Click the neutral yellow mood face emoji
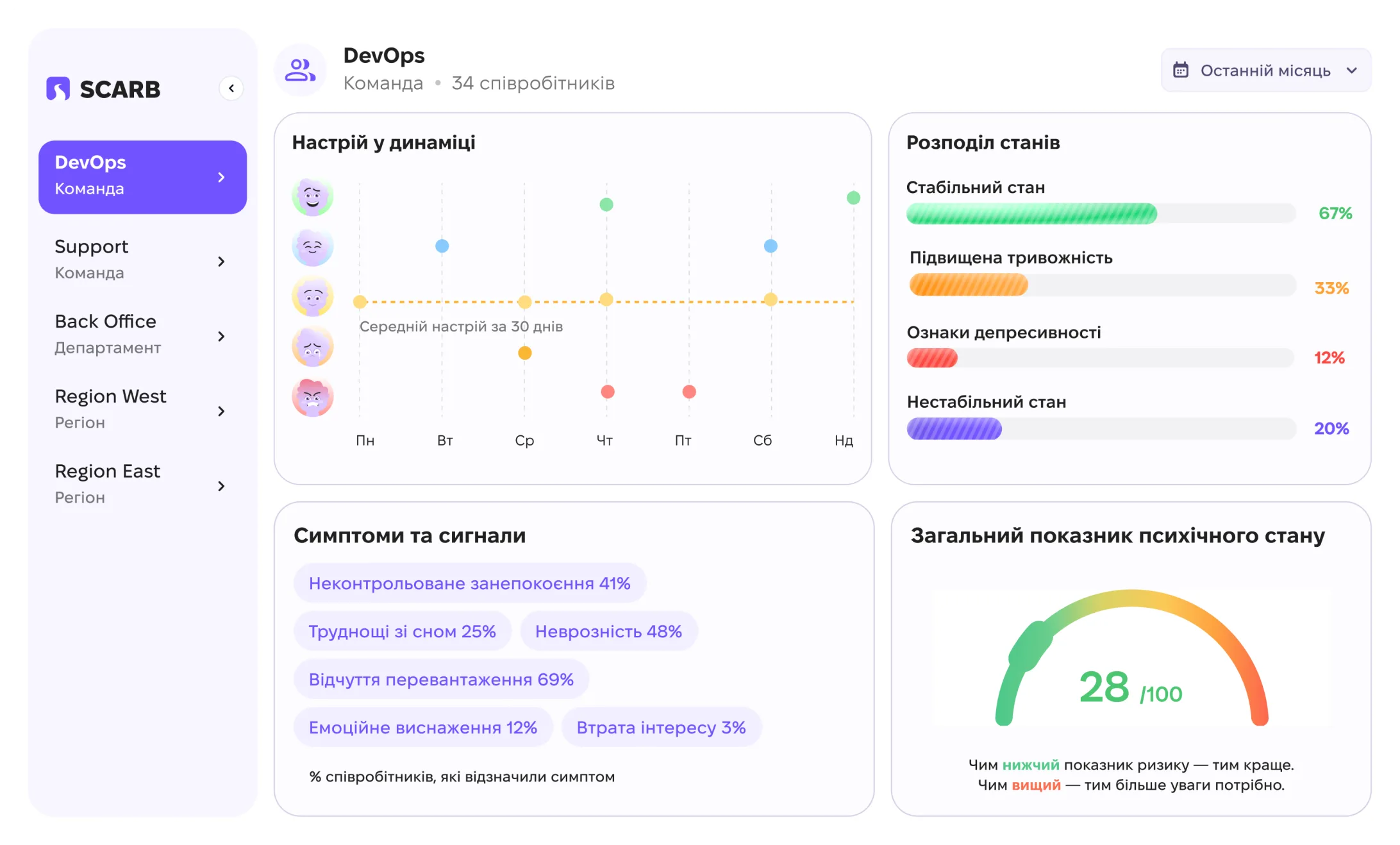 (x=313, y=296)
